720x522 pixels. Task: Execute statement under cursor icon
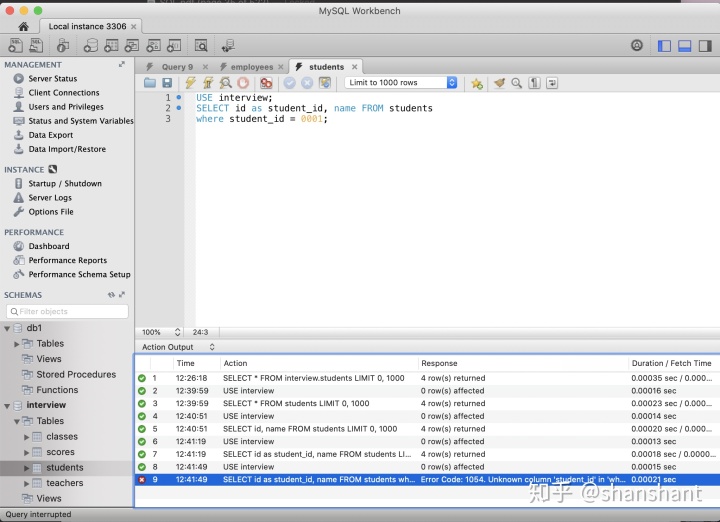pos(208,83)
